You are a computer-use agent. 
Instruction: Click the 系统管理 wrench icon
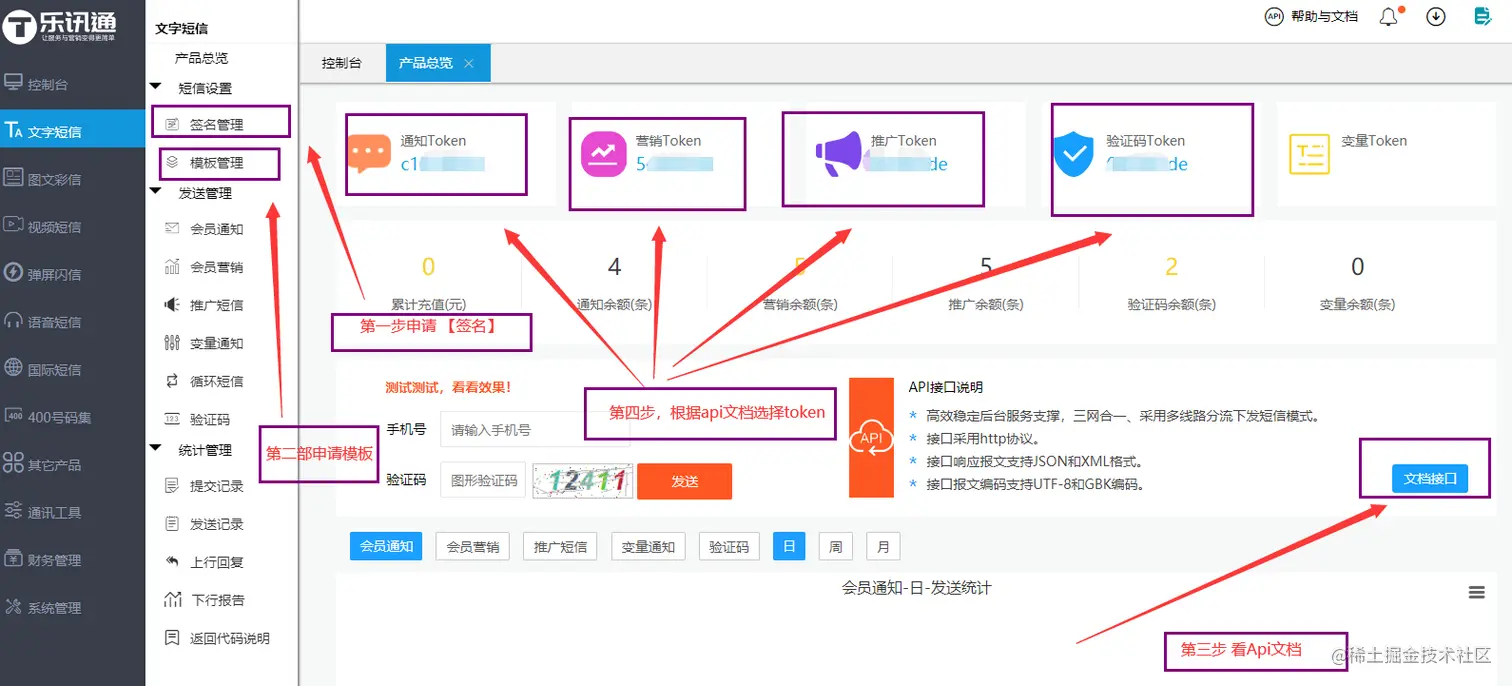pyautogui.click(x=13, y=606)
